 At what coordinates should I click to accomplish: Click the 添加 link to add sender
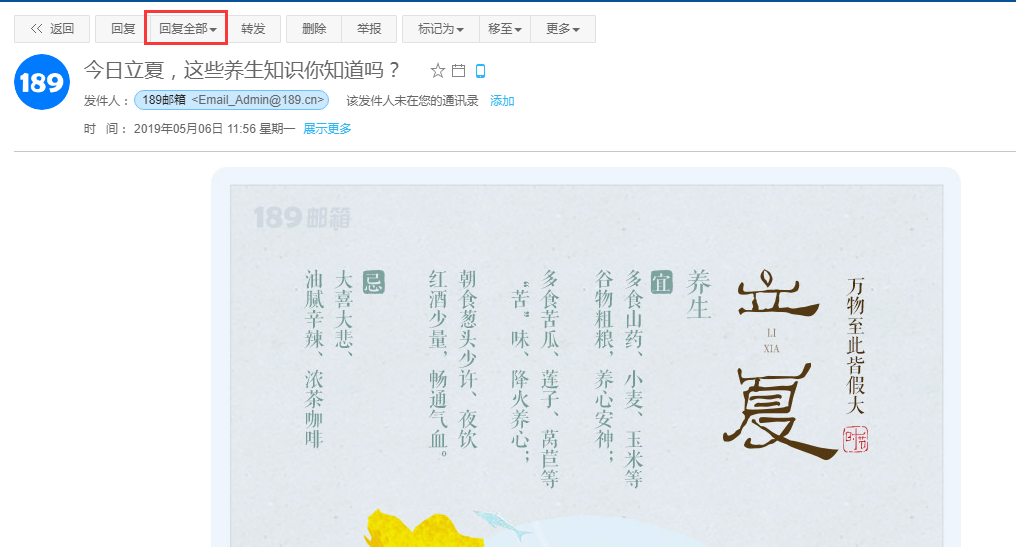point(502,101)
